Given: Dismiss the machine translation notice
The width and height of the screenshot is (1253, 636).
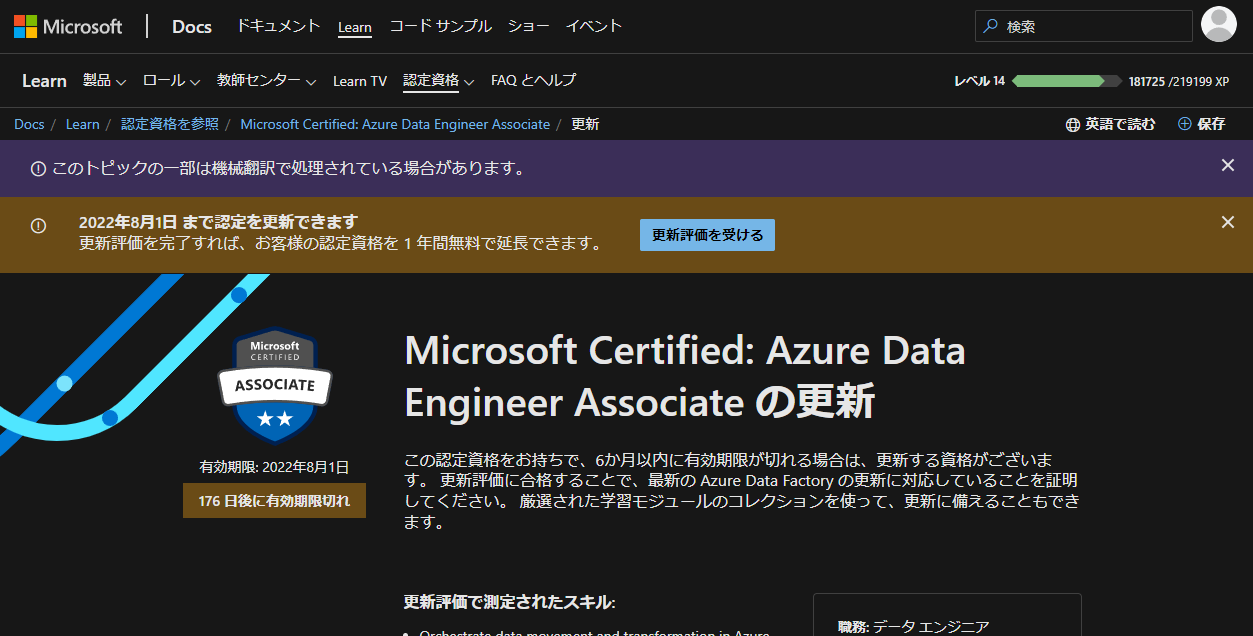Looking at the screenshot, I should 1228,165.
